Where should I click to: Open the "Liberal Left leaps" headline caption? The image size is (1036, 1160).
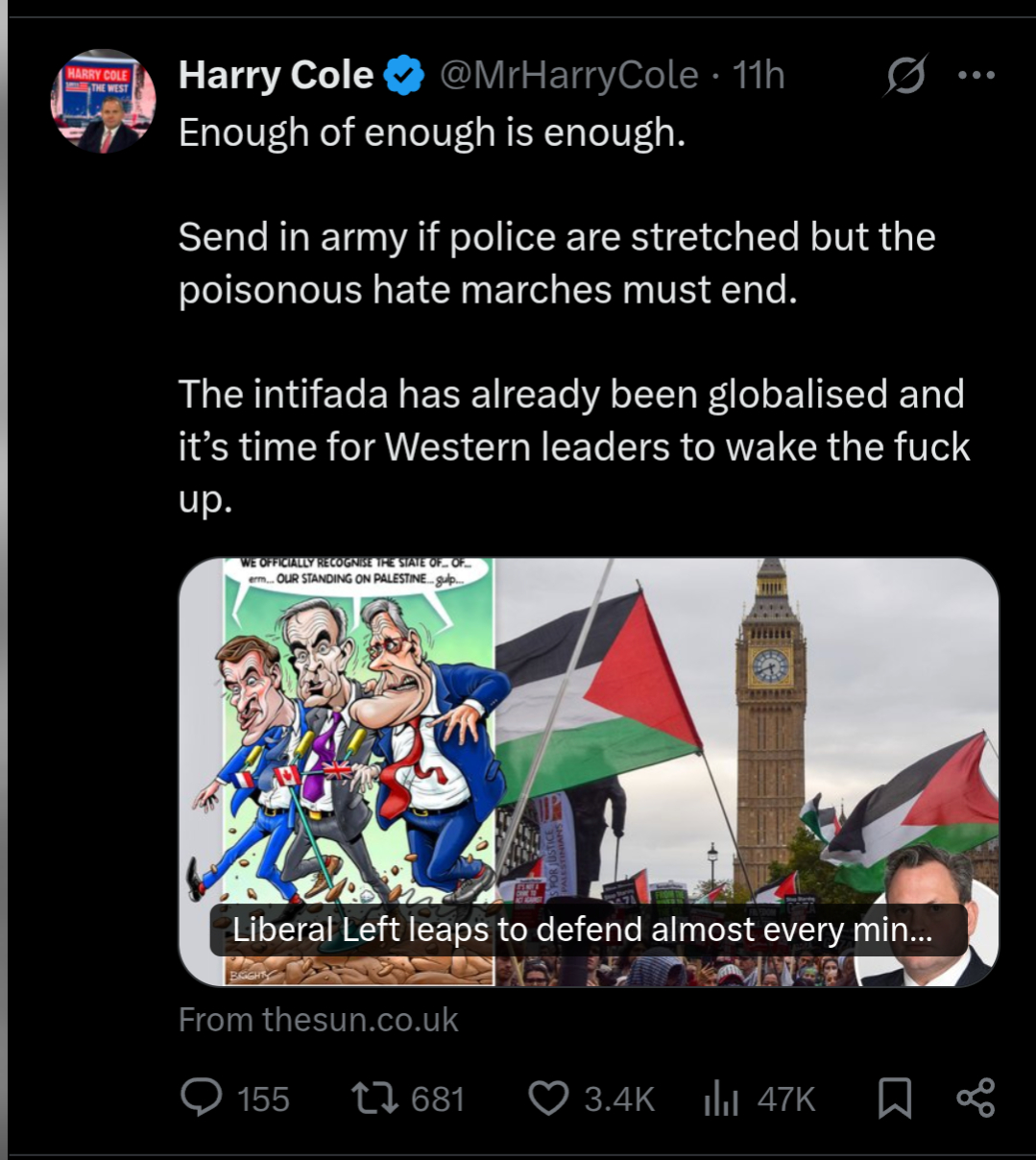pos(583,930)
